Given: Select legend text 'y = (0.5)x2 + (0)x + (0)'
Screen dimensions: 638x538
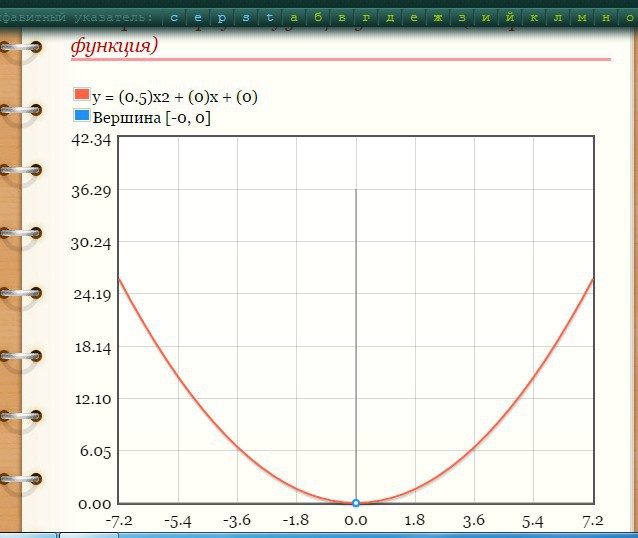Looking at the screenshot, I should tap(175, 97).
